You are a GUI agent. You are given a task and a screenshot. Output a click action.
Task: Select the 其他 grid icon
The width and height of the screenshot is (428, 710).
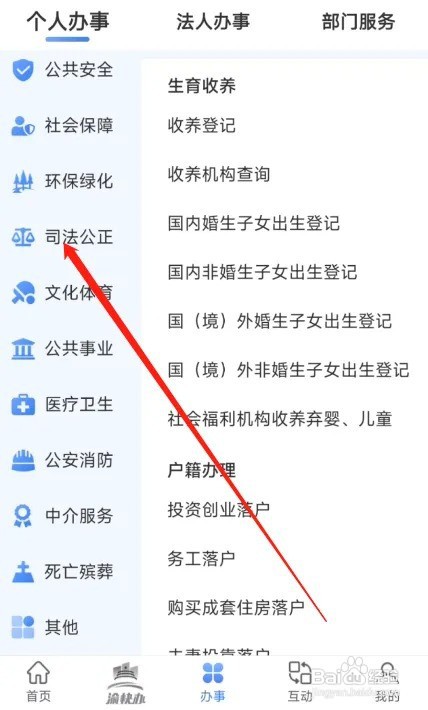(23, 627)
